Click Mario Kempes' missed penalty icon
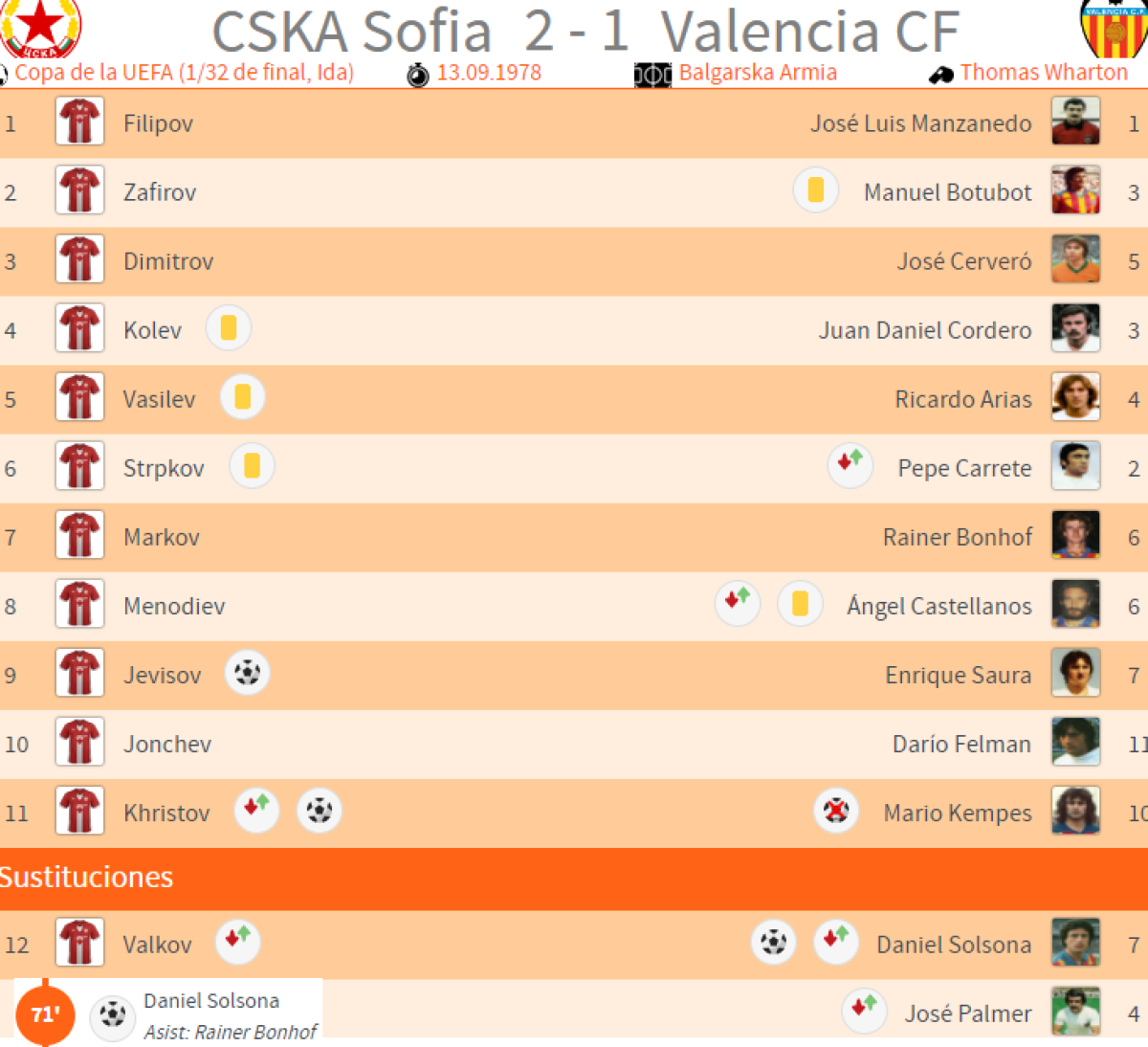The width and height of the screenshot is (1148, 1047). point(836,812)
